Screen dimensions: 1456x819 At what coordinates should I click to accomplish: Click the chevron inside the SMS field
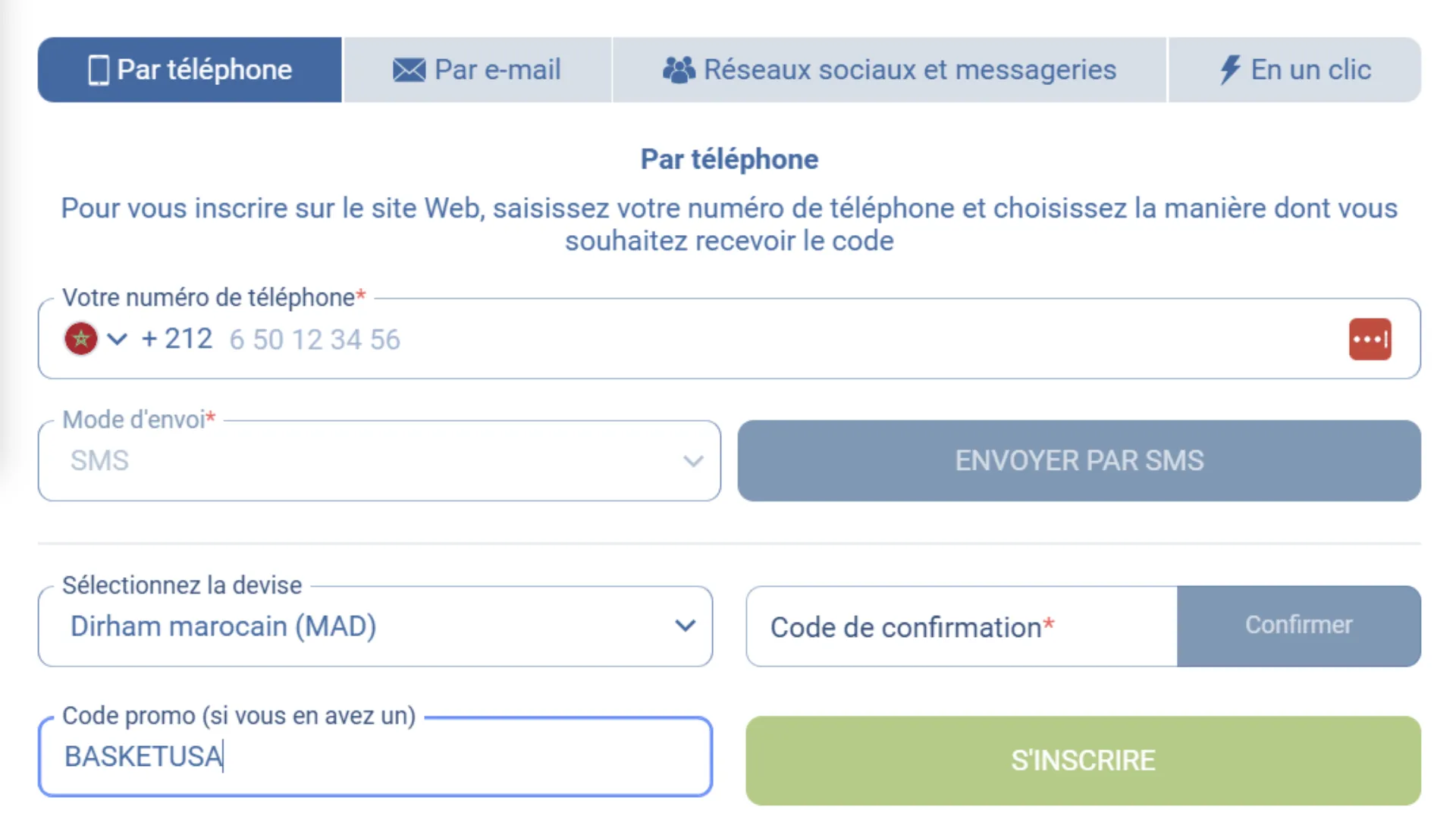pos(693,461)
